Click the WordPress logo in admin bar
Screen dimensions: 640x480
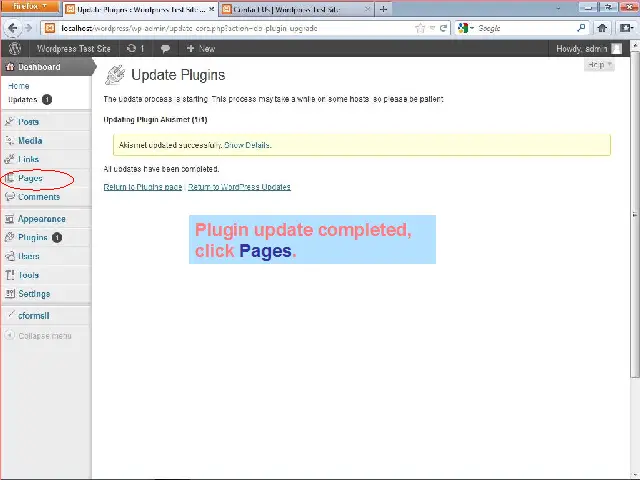(15, 49)
